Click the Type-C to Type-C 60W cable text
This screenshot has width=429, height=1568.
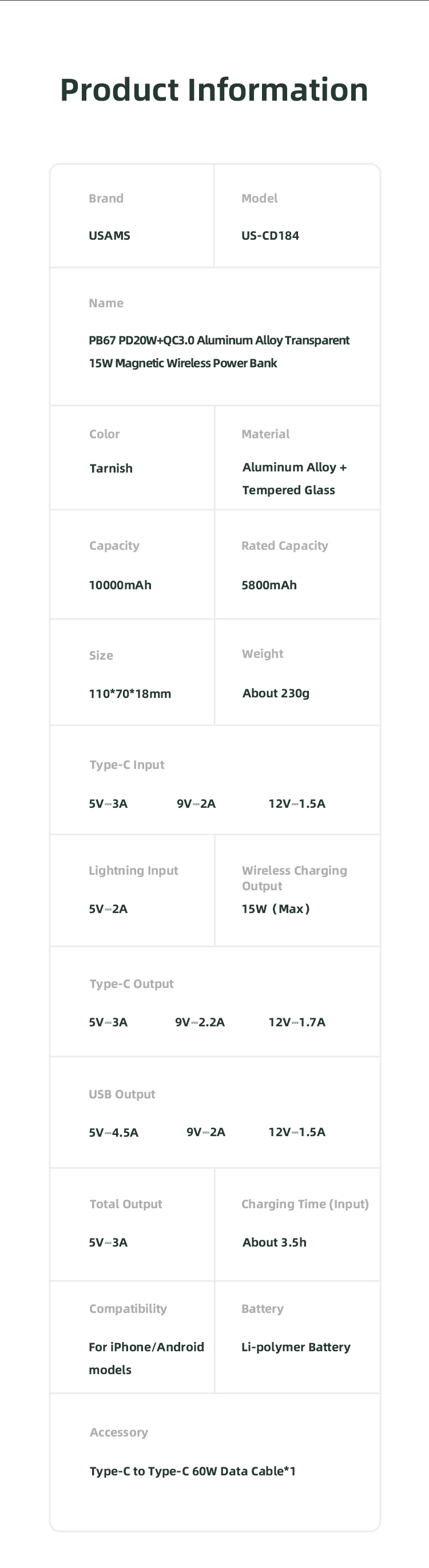point(192,1471)
